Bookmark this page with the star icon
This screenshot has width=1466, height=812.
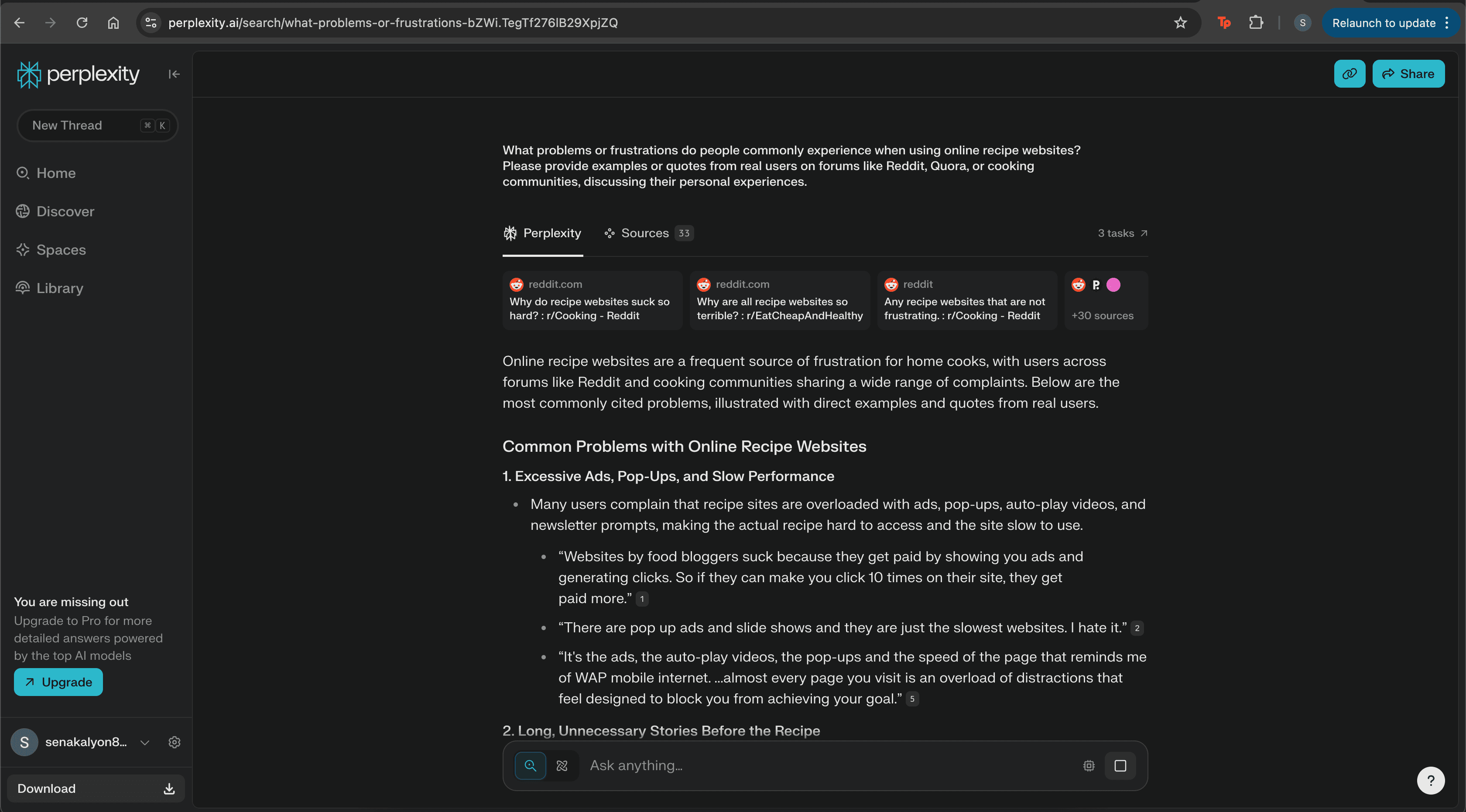point(1180,23)
